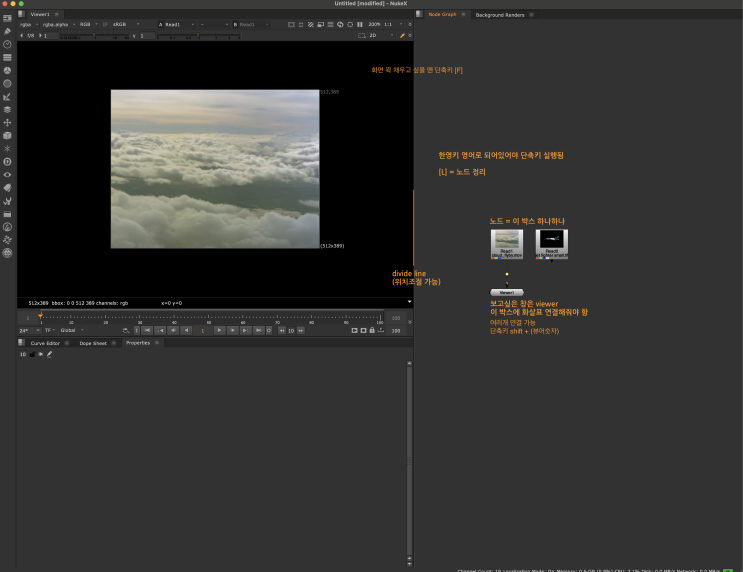Switch to the Dope Sheet tab
The width and height of the screenshot is (743, 572).
pyautogui.click(x=94, y=343)
